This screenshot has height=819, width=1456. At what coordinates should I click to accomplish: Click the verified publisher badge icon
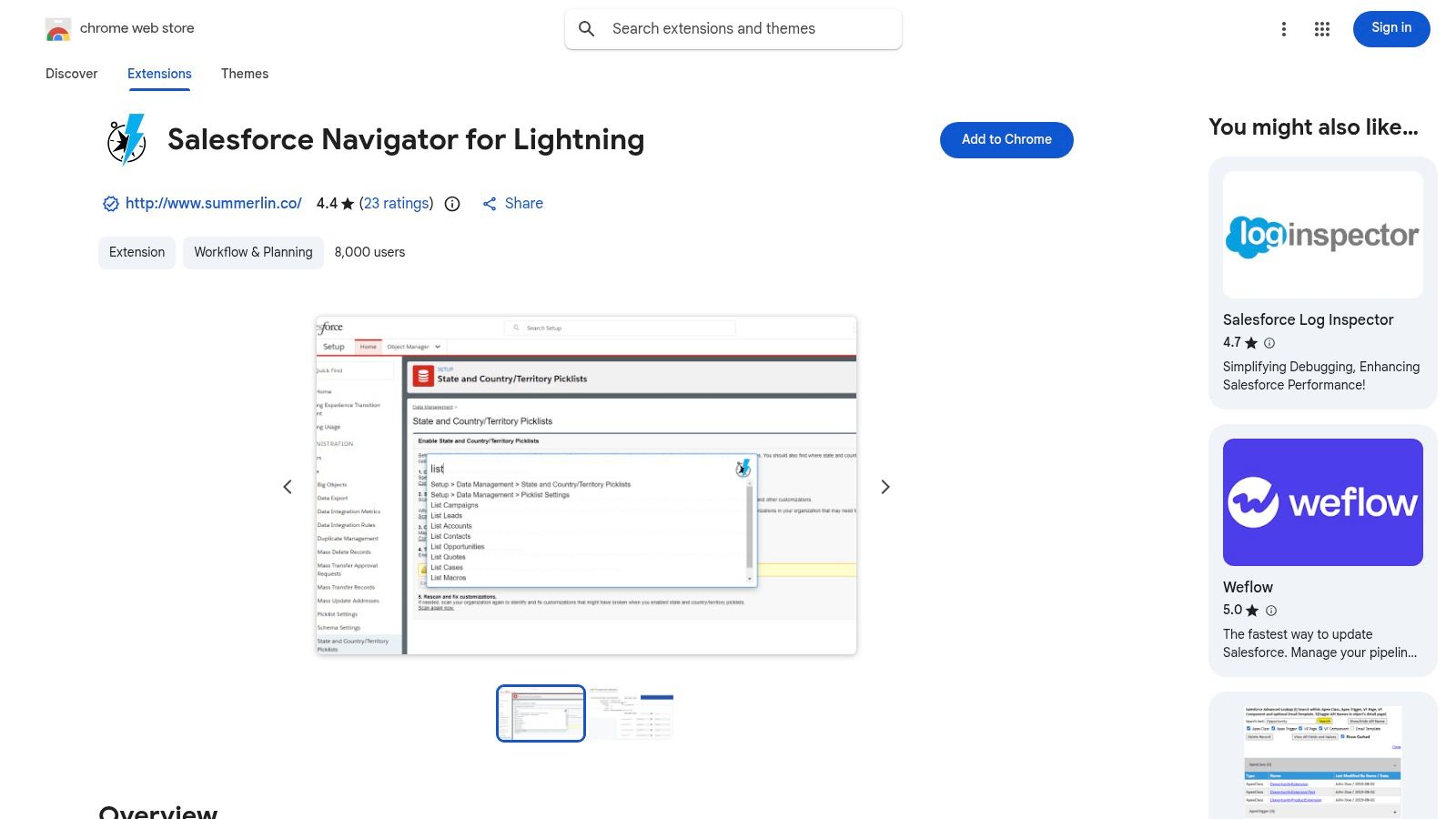(109, 203)
